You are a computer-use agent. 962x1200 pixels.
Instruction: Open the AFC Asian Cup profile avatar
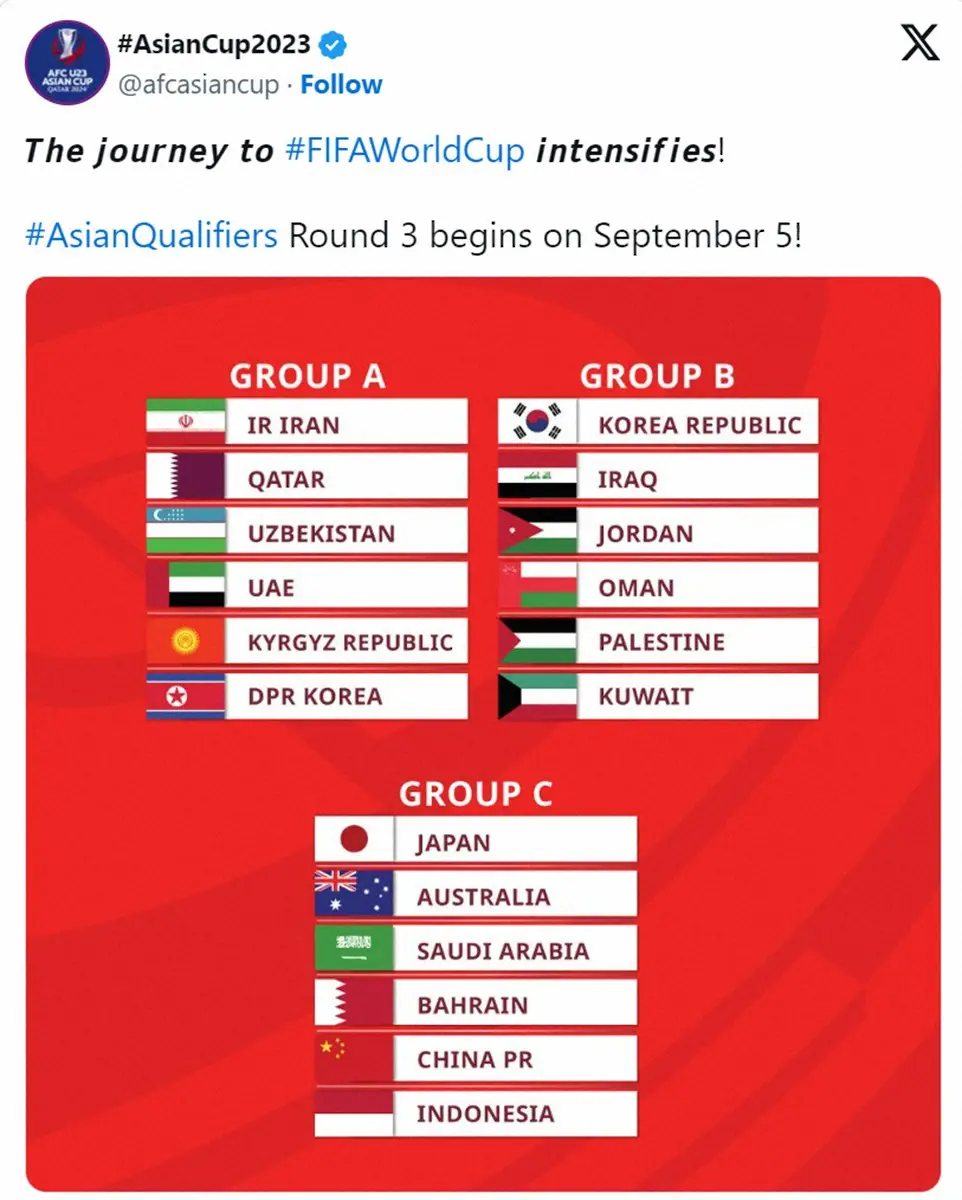(x=67, y=62)
